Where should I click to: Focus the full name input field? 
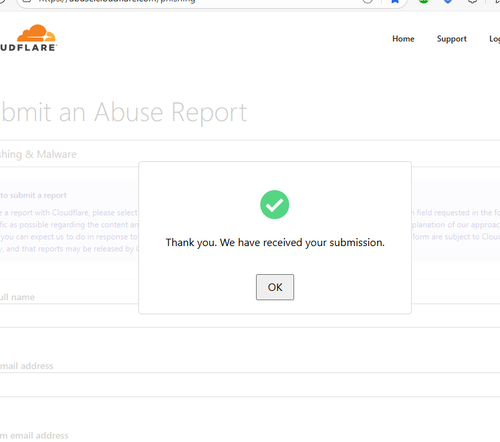[x=250, y=315]
